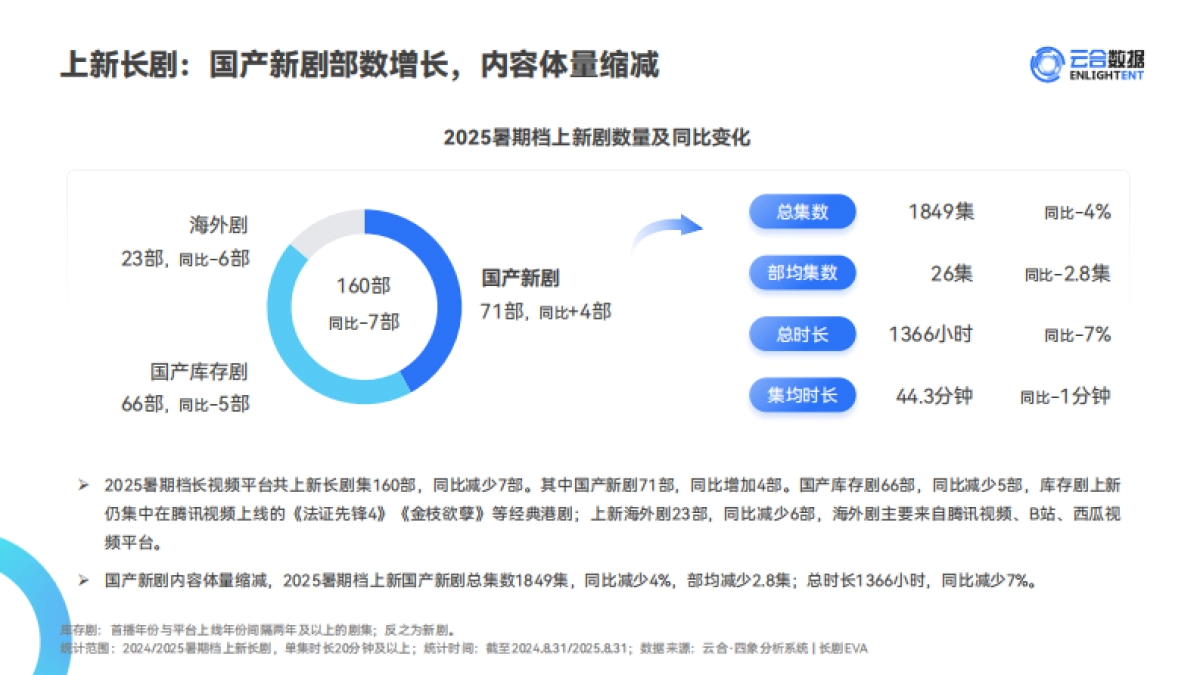This screenshot has height=675, width=1200.
Task: Click the first bullet arrow marker
Action: point(82,482)
